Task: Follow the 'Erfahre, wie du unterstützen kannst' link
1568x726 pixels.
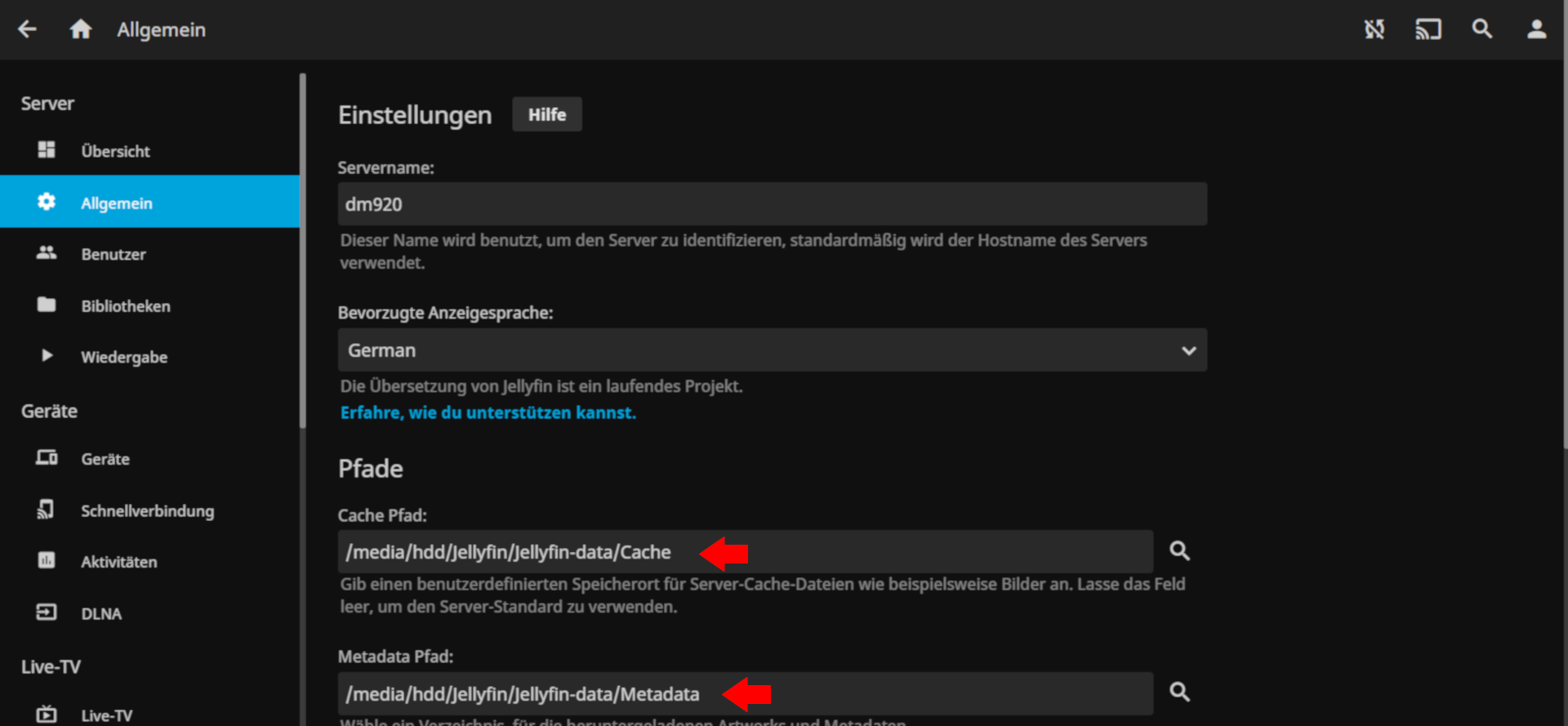Action: pos(488,413)
